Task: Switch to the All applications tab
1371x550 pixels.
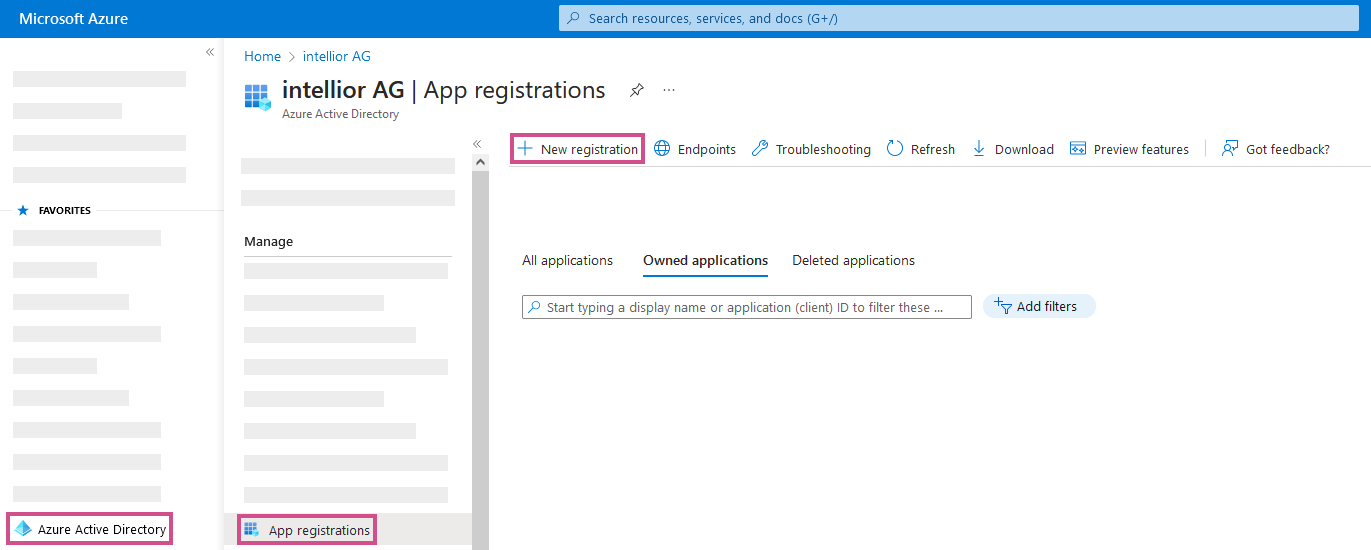Action: point(567,260)
